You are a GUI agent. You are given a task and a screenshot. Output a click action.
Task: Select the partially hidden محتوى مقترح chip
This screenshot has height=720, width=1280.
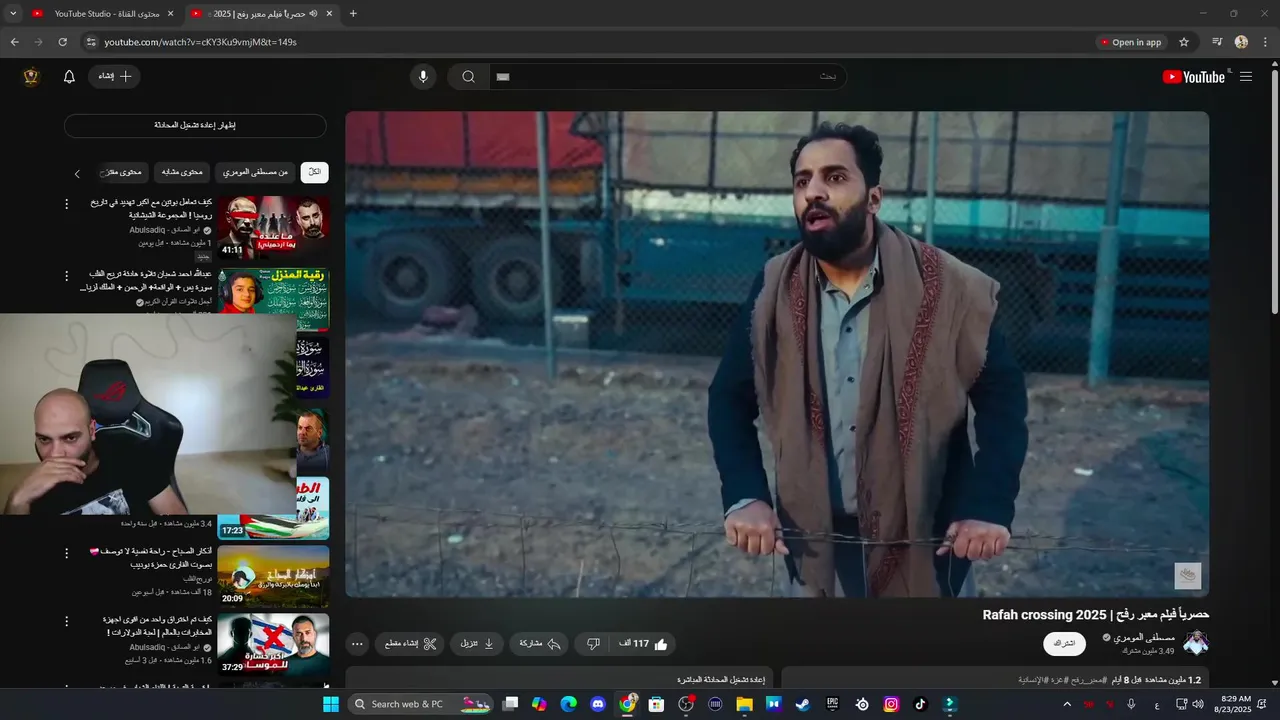point(123,172)
